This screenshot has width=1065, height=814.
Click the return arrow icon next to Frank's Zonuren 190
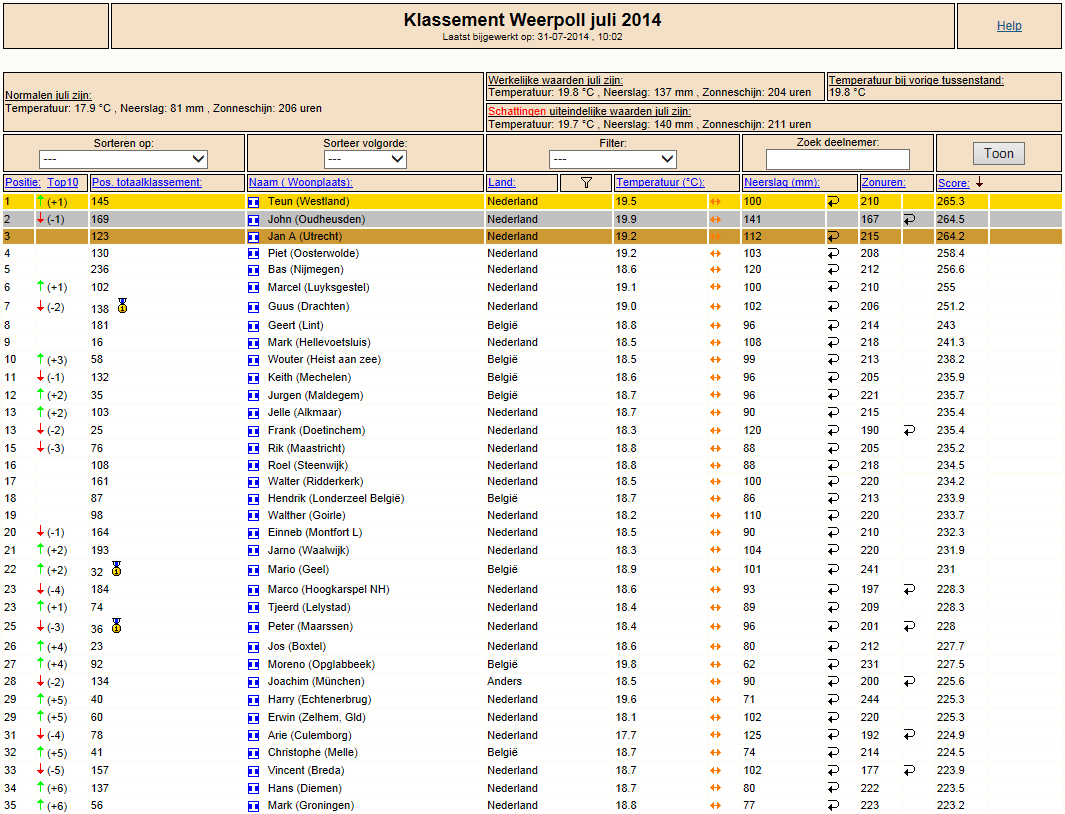coord(909,430)
